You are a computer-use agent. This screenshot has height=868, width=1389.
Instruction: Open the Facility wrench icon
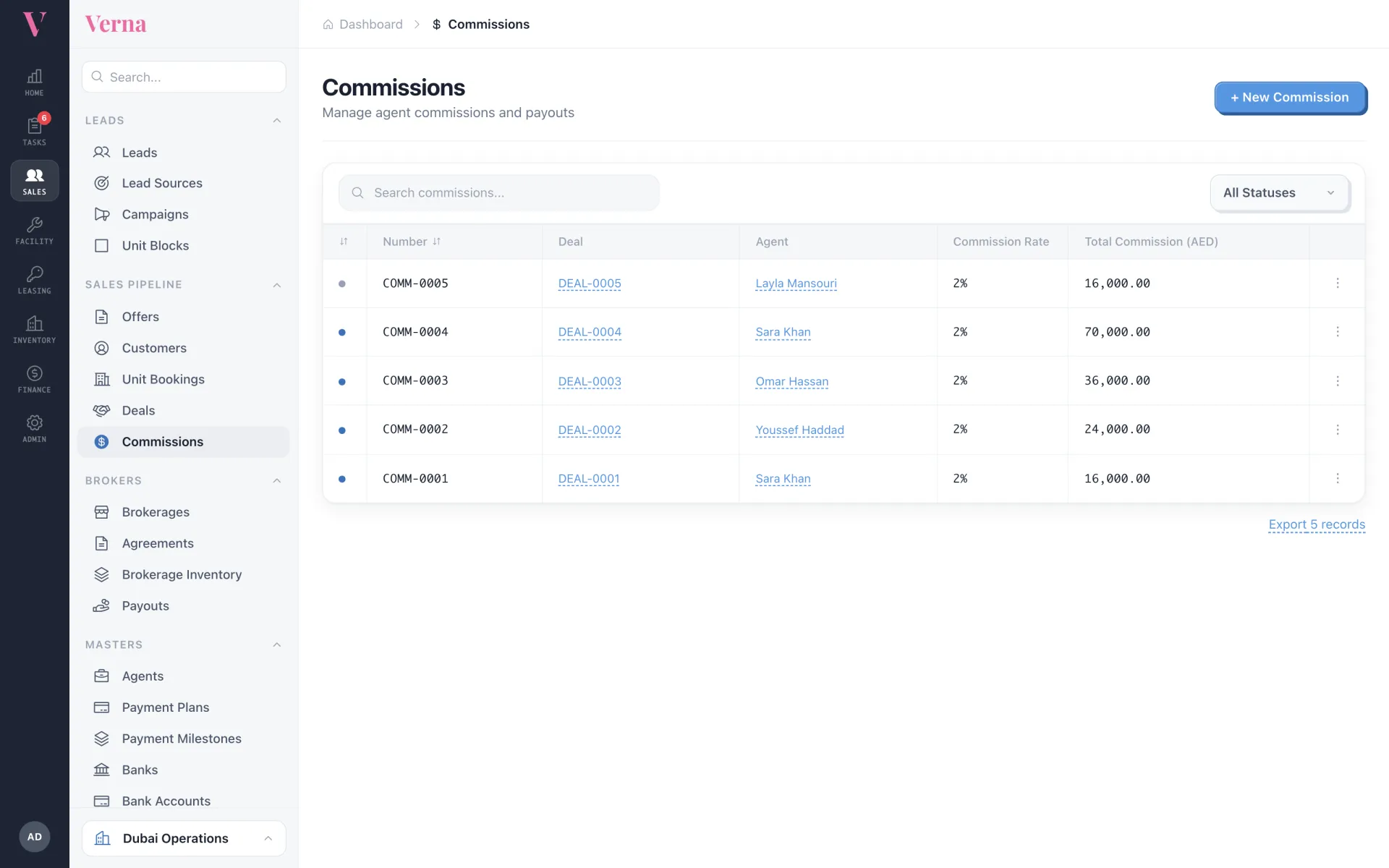click(34, 230)
